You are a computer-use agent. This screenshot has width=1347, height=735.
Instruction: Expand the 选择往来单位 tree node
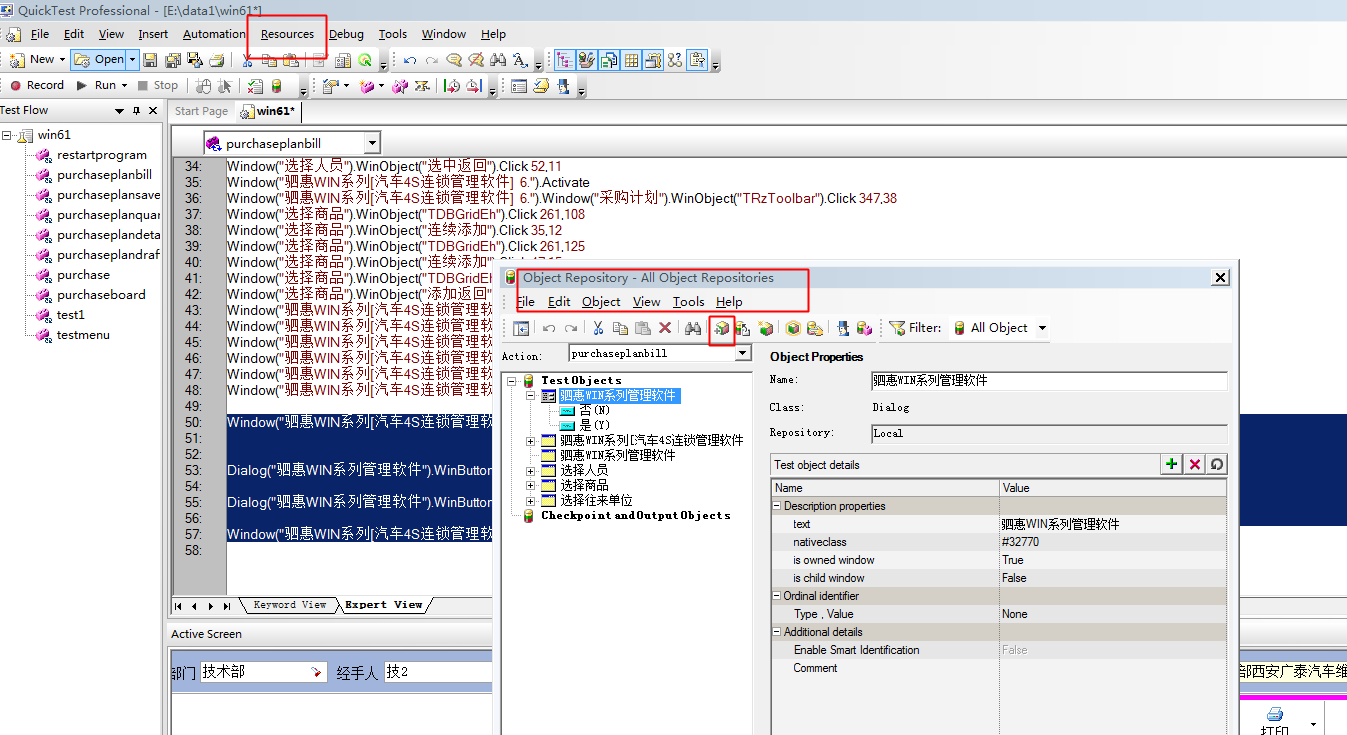pyautogui.click(x=531, y=500)
